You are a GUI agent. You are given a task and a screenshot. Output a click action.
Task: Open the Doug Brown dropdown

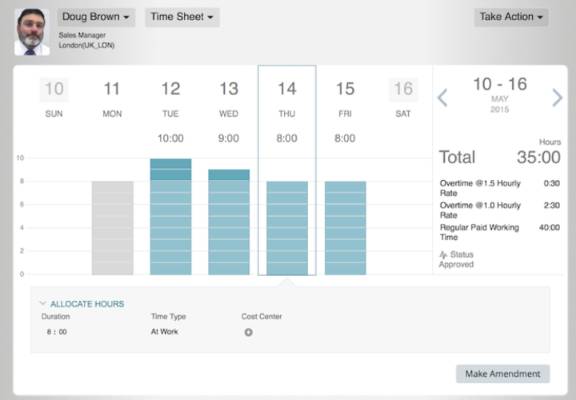pyautogui.click(x=96, y=17)
